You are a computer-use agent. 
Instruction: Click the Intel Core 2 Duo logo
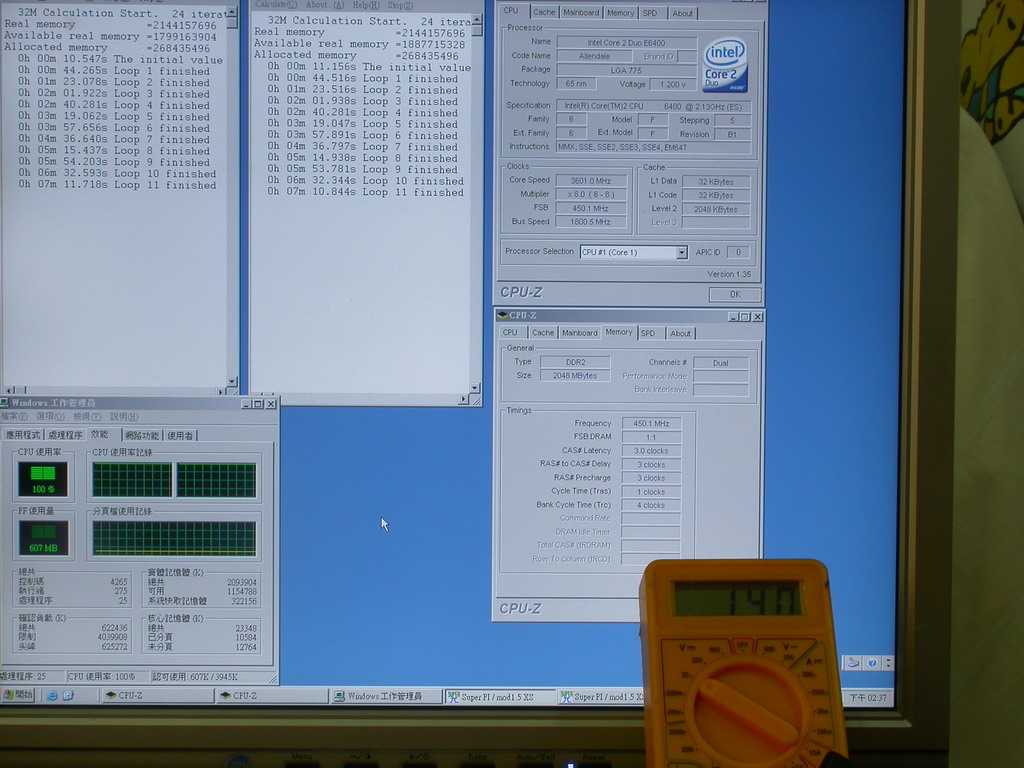(725, 66)
